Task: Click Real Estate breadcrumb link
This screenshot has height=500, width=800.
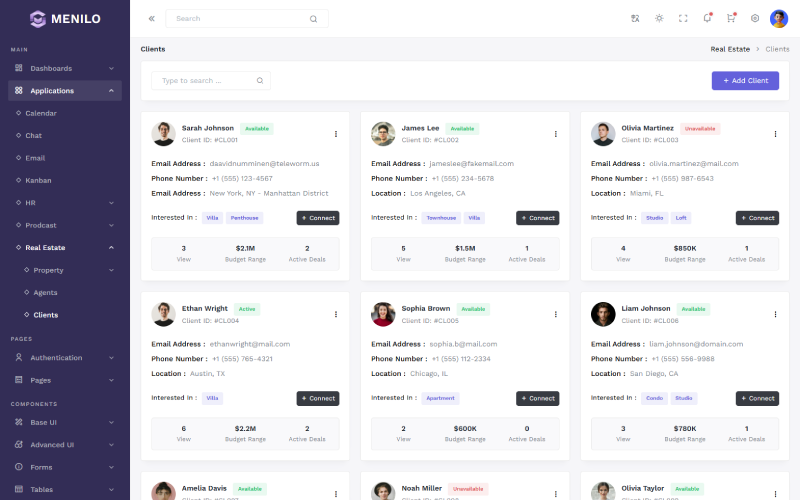Action: 730,49
